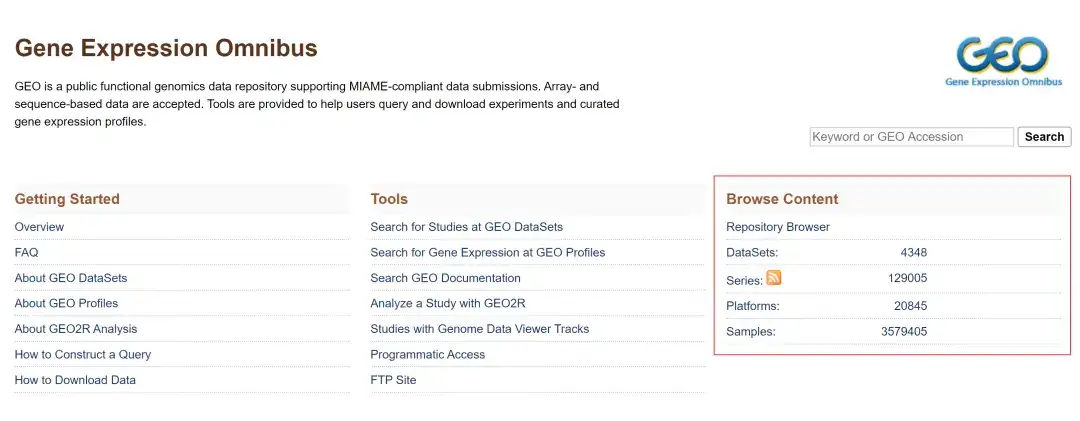Open About GEO2R Analysis

[76, 329]
